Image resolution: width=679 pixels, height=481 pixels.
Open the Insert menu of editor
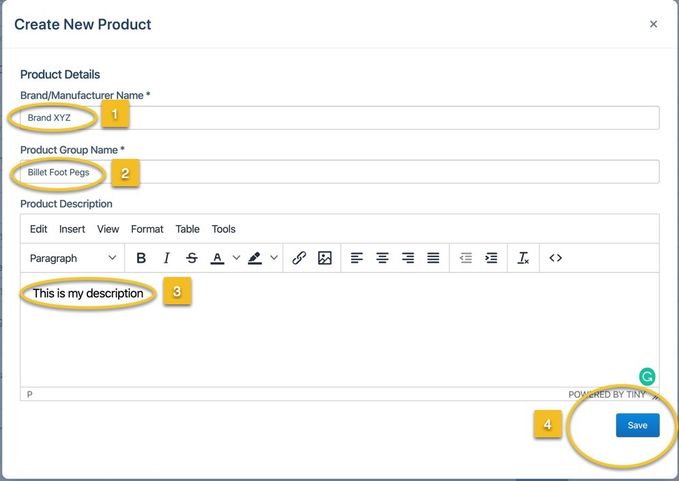tap(72, 229)
